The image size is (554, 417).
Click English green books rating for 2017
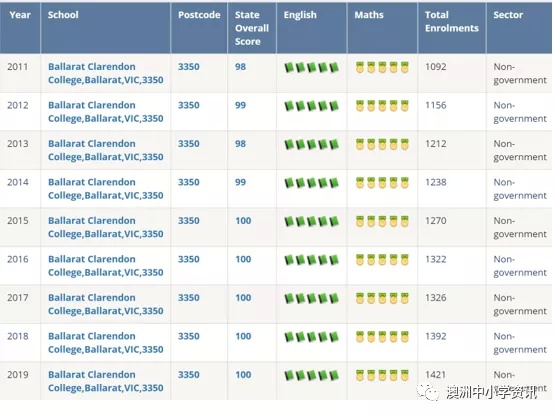(312, 298)
